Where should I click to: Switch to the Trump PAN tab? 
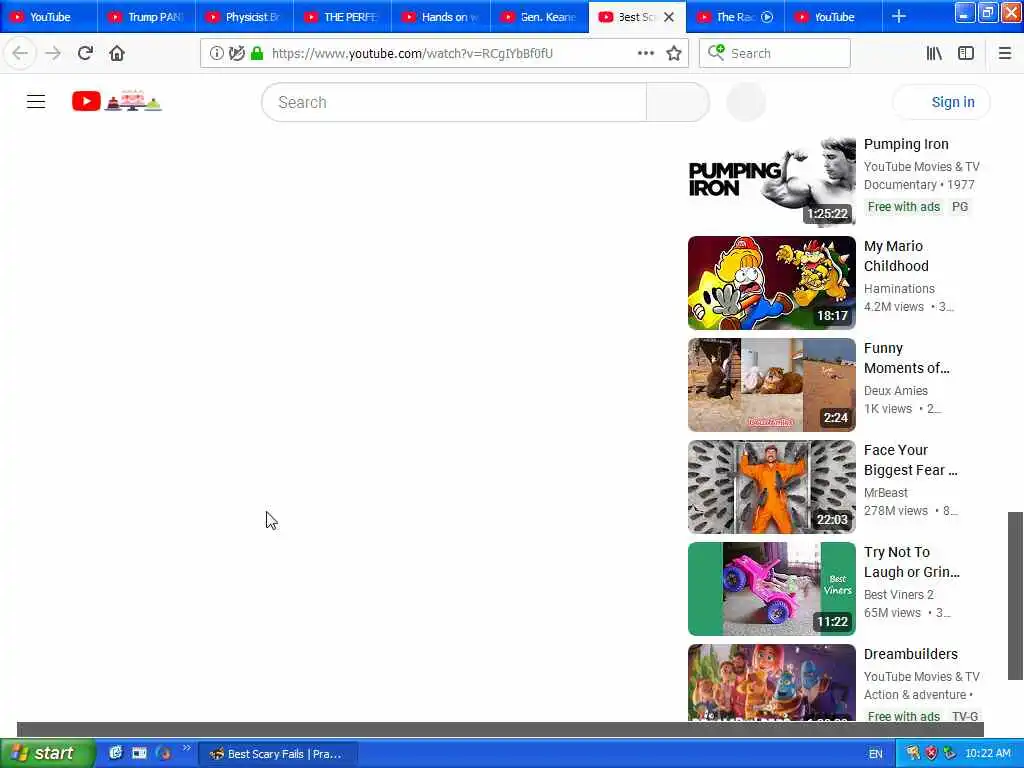click(x=147, y=17)
